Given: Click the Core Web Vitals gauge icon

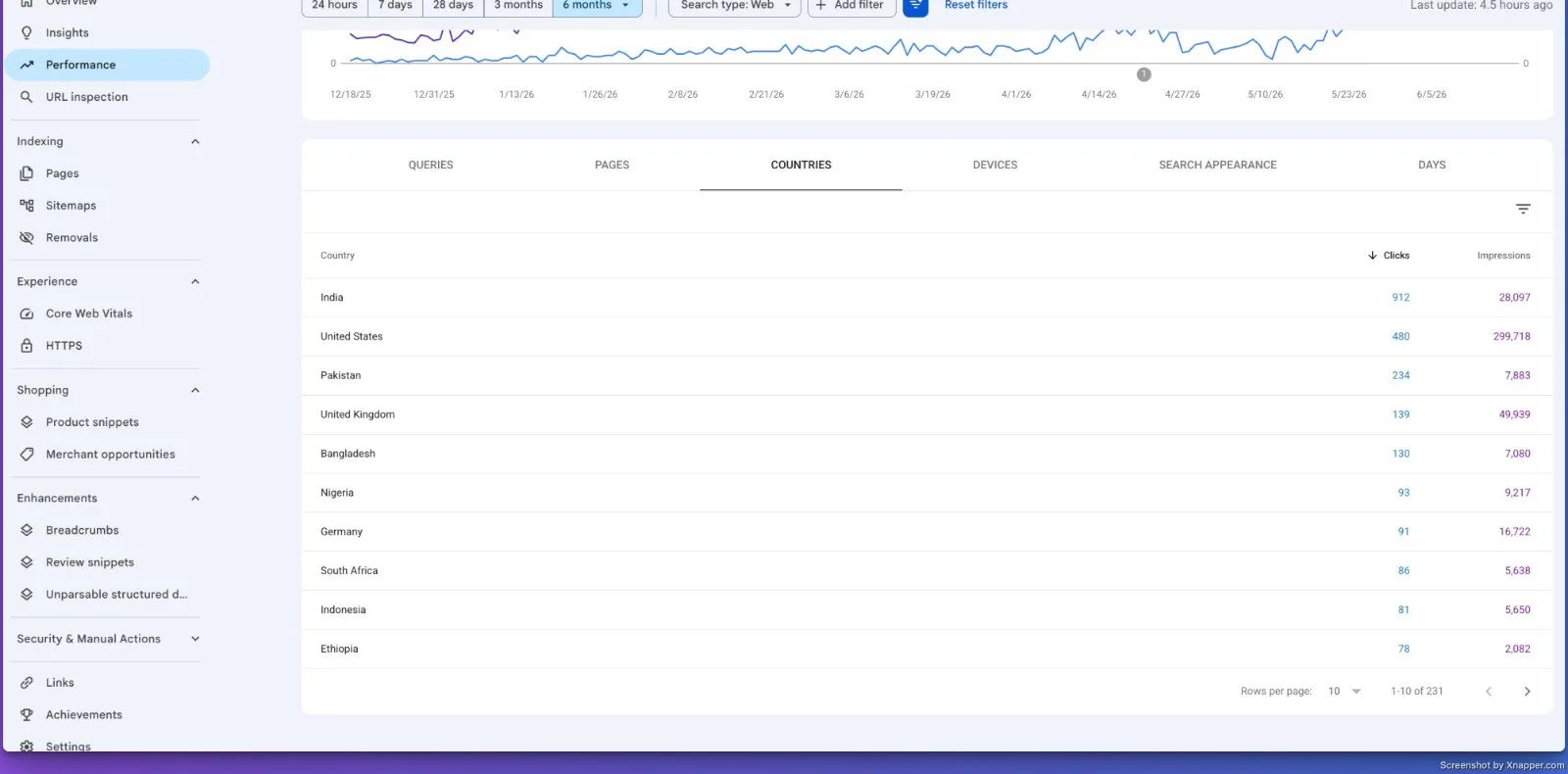Looking at the screenshot, I should coord(26,314).
